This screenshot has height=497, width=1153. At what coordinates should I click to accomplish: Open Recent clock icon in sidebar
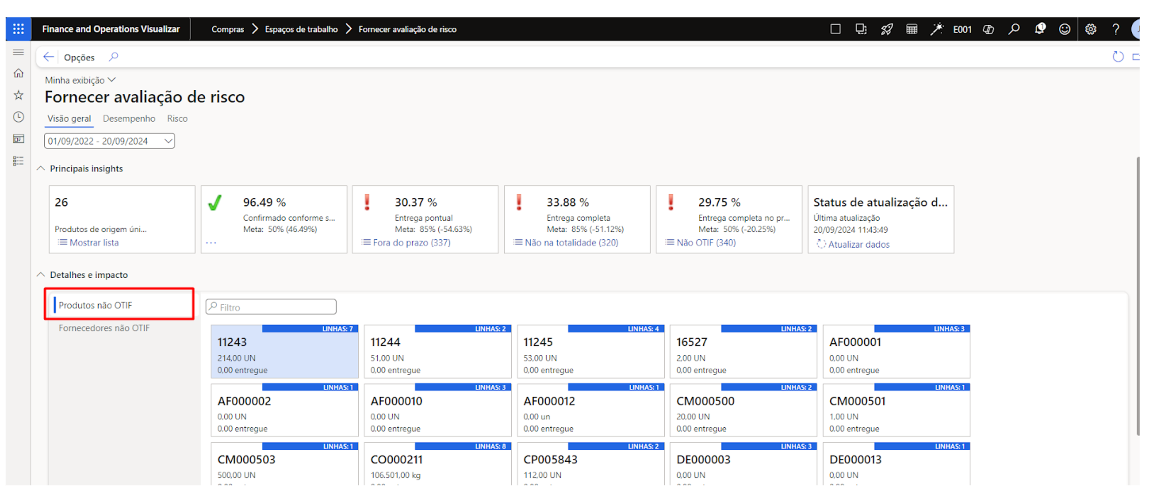point(18,117)
